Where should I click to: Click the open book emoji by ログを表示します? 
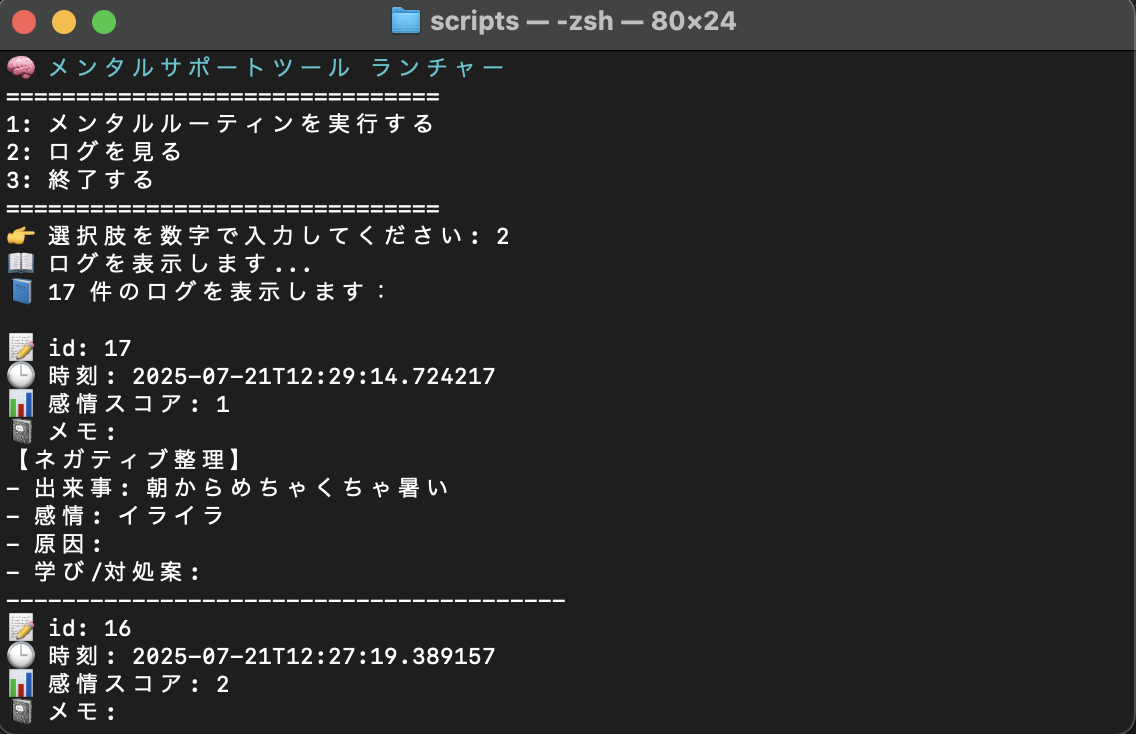pyautogui.click(x=21, y=263)
